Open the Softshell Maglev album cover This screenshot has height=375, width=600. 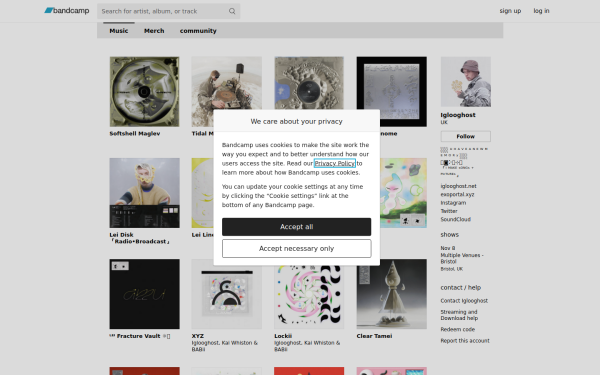(144, 92)
